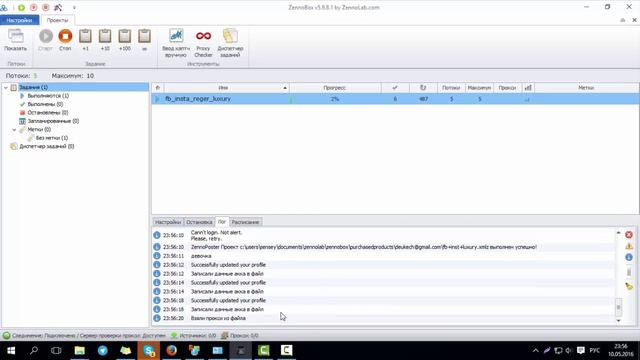
Task: Select Выполняются (1) tree item
Action: pyautogui.click(x=48, y=96)
